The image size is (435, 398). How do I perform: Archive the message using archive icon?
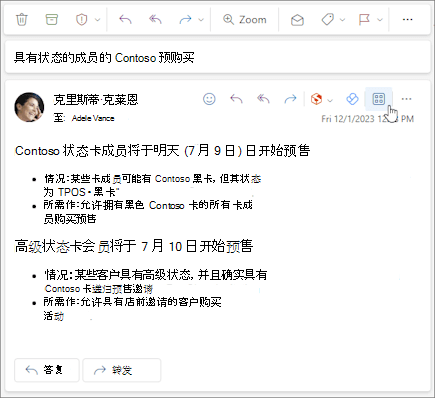51,19
